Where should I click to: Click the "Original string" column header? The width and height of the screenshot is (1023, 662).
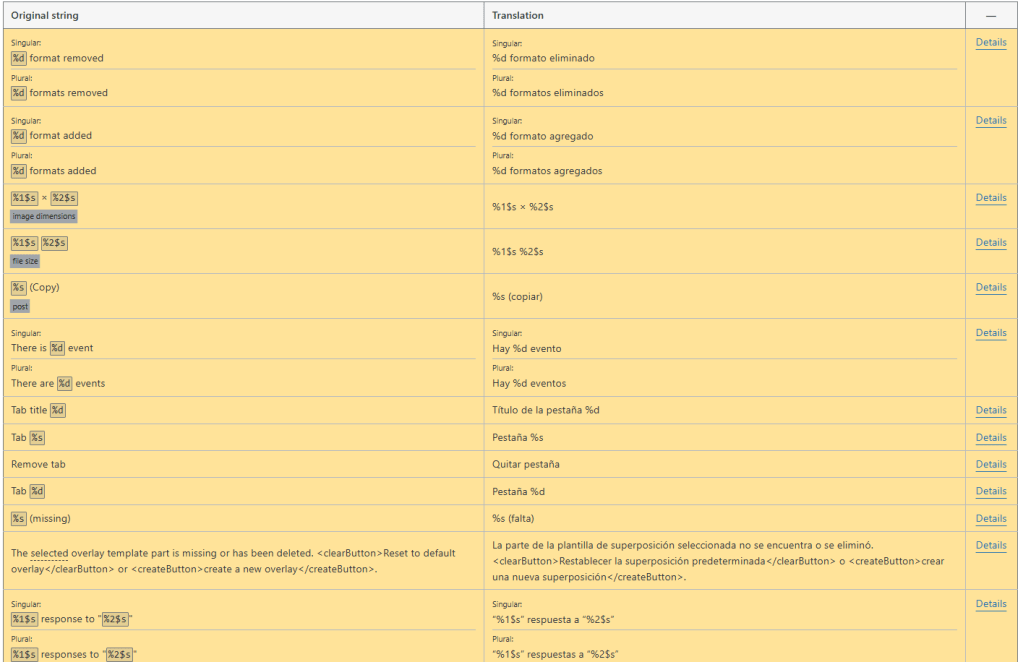pos(45,16)
